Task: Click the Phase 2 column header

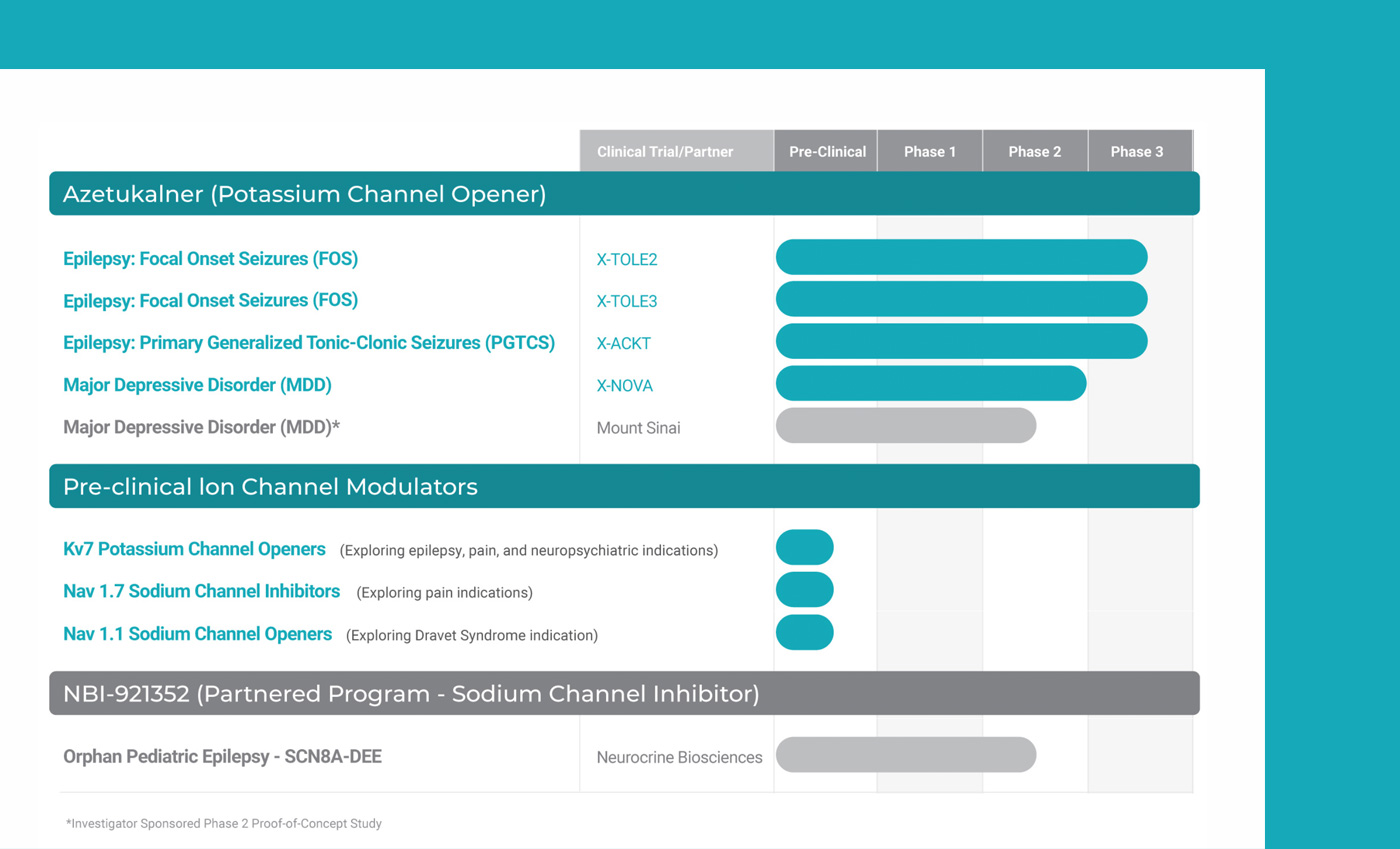Action: pos(1035,152)
